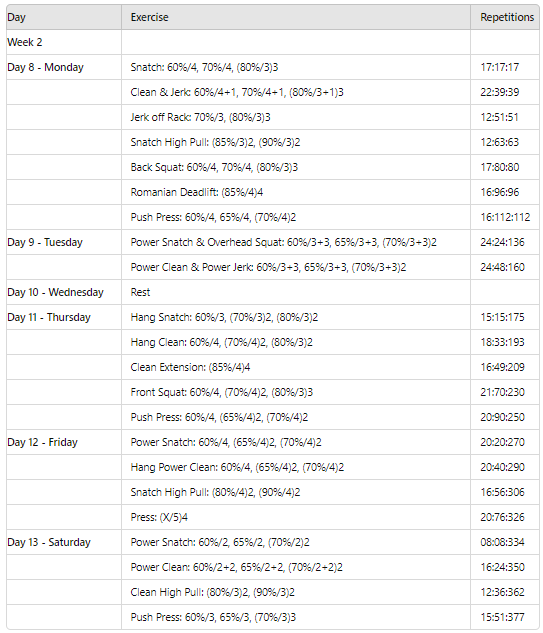
Task: Click the 15:51:377 repetitions cell
Action: pyautogui.click(x=505, y=617)
